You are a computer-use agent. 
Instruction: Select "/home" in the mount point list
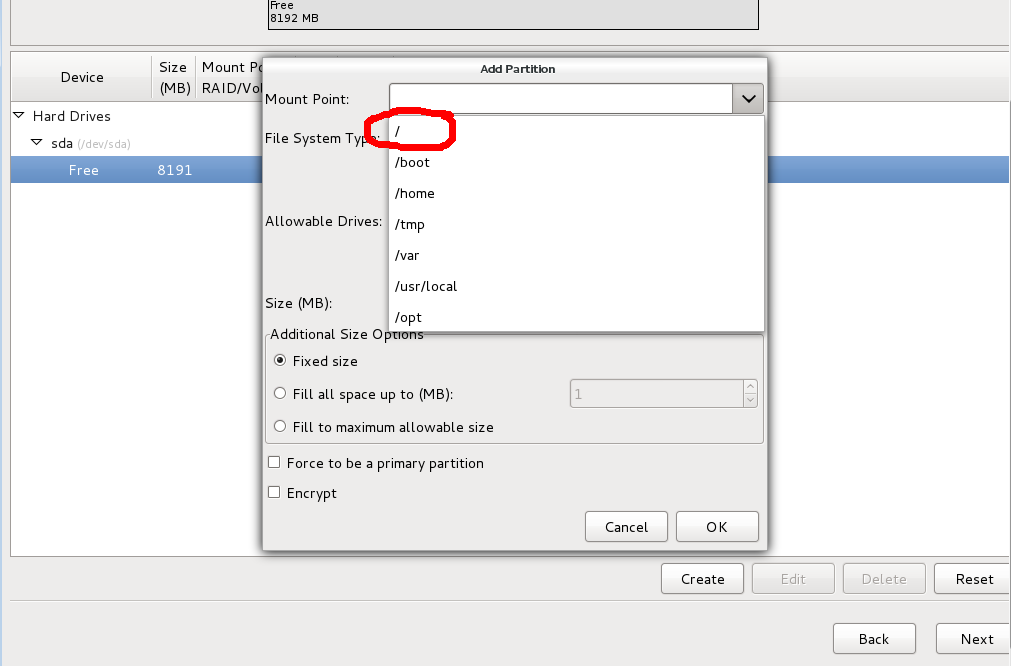click(x=414, y=193)
